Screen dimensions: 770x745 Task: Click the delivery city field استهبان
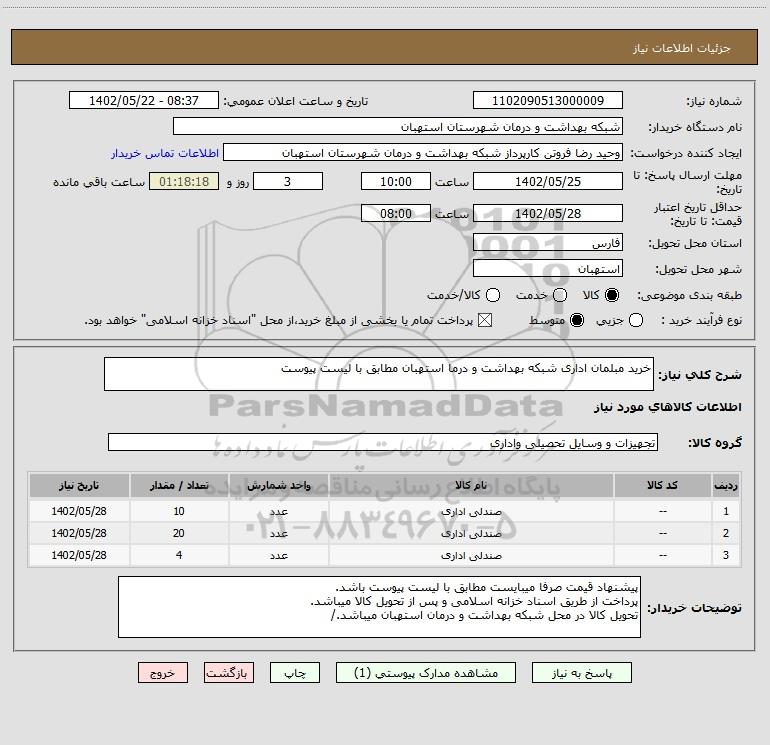(x=548, y=269)
